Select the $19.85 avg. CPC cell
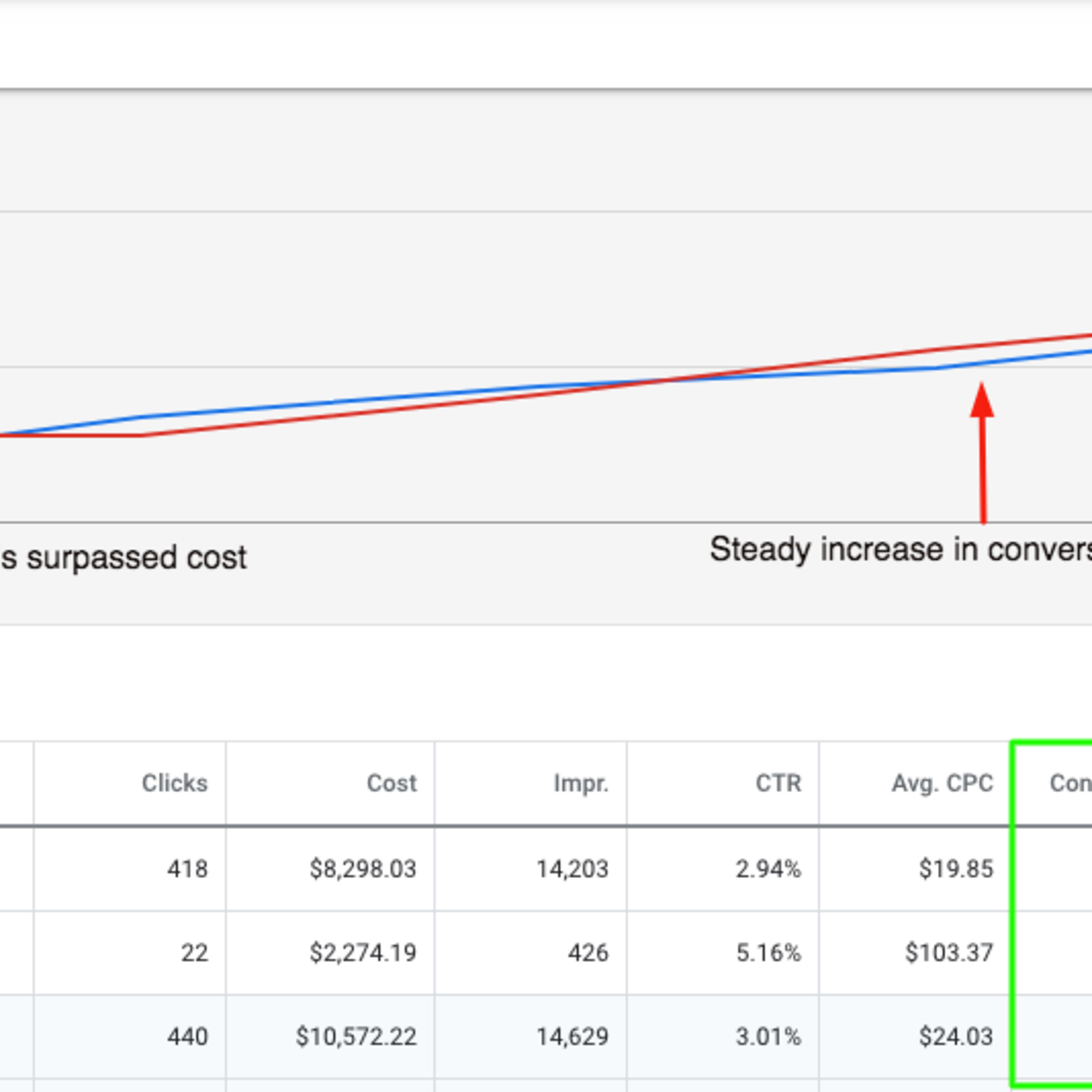 (x=915, y=869)
